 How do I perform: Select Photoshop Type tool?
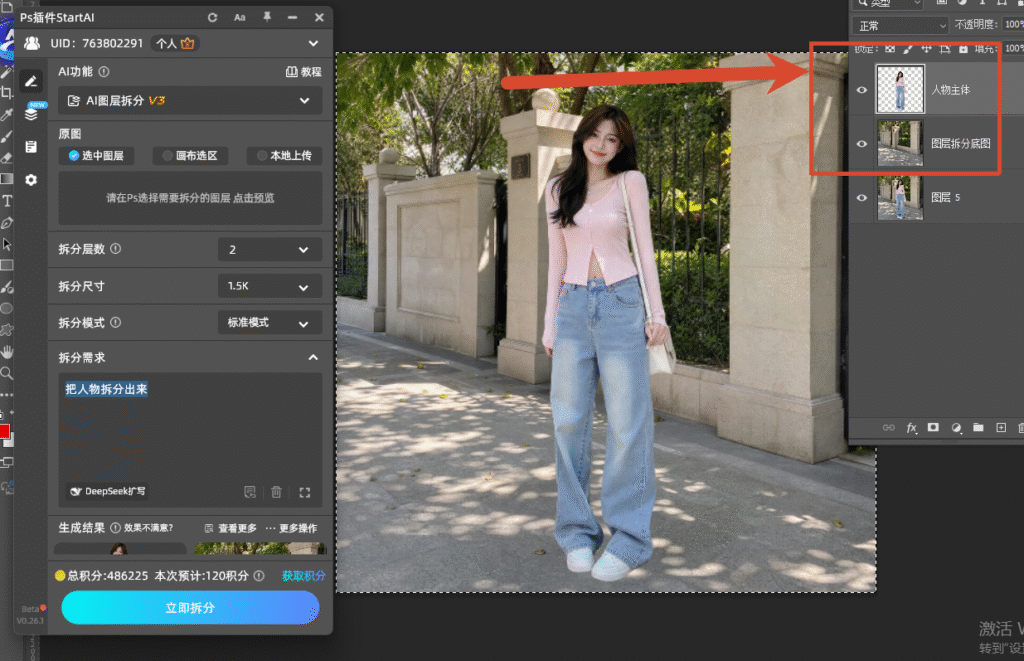click(x=7, y=201)
